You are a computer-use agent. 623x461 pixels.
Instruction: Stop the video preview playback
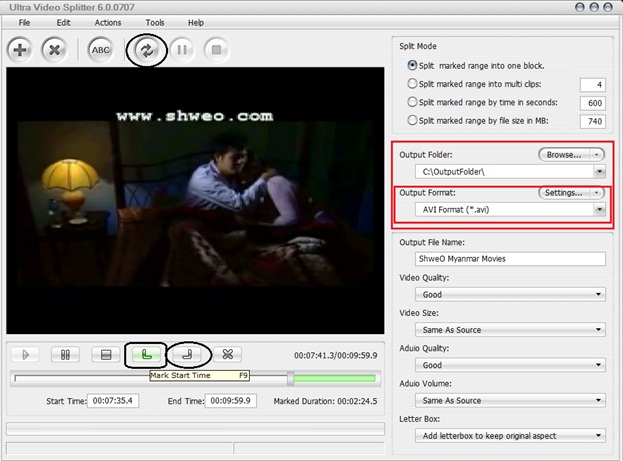tap(106, 354)
